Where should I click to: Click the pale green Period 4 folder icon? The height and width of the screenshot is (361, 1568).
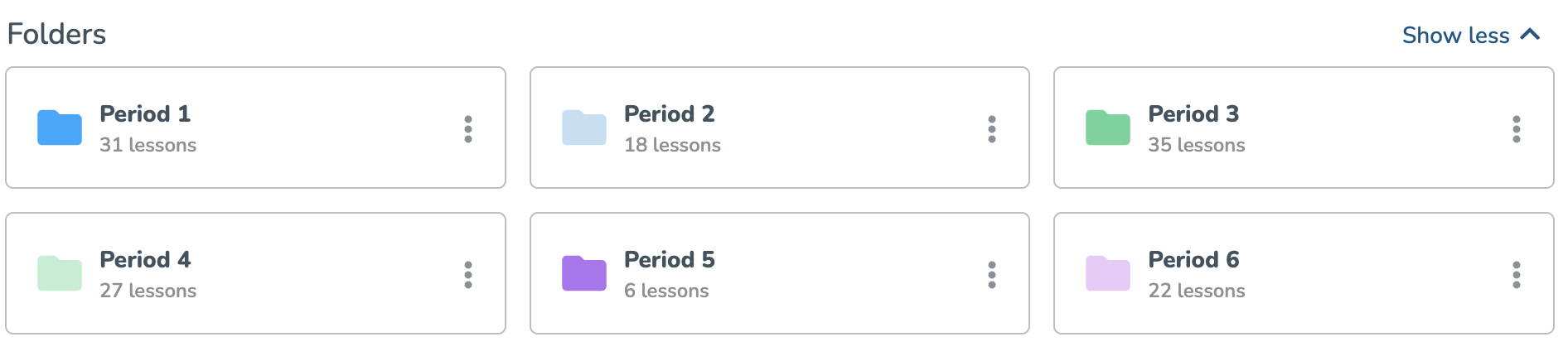click(60, 273)
